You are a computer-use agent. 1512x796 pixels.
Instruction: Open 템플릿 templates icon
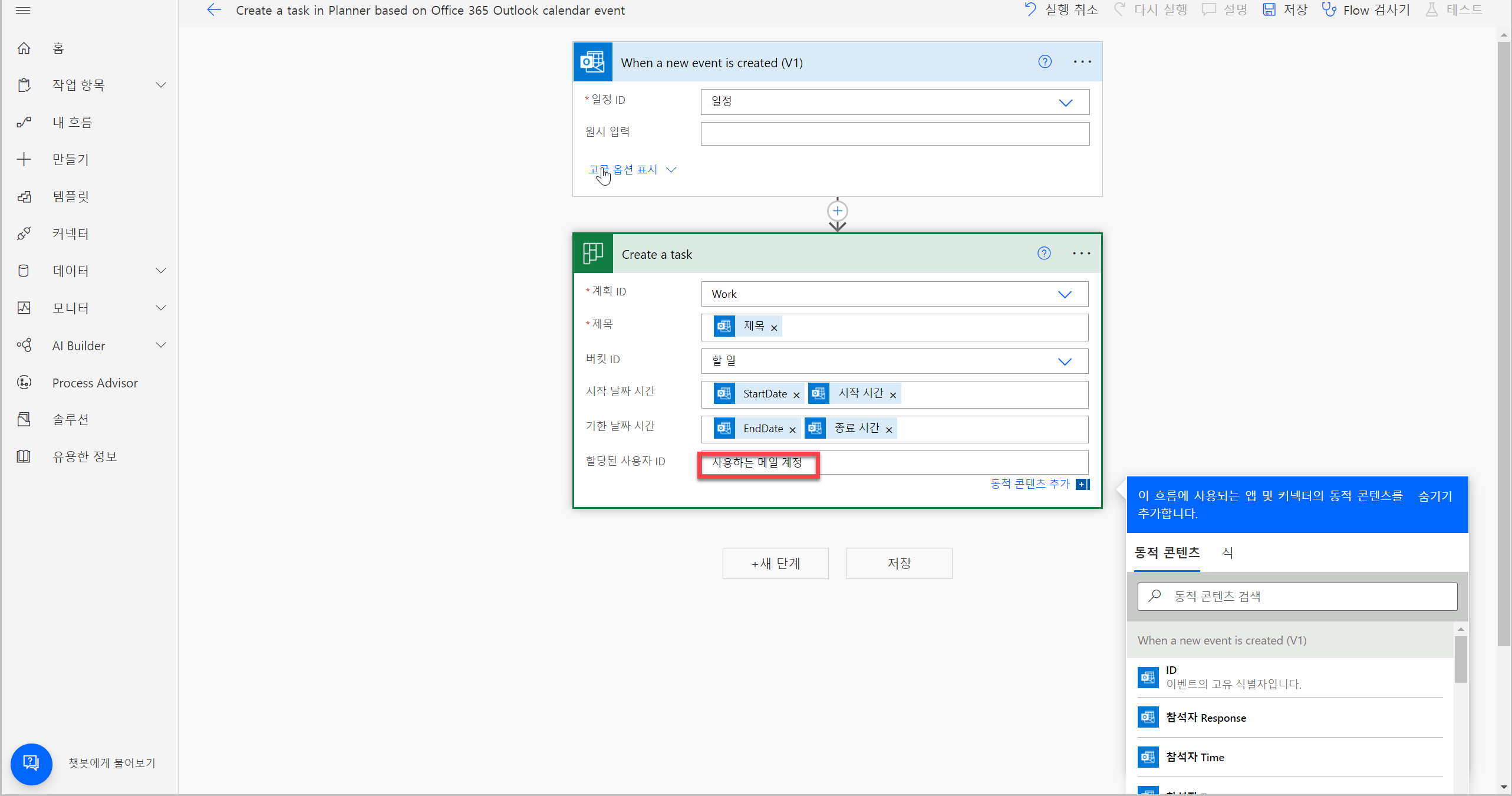(x=24, y=196)
